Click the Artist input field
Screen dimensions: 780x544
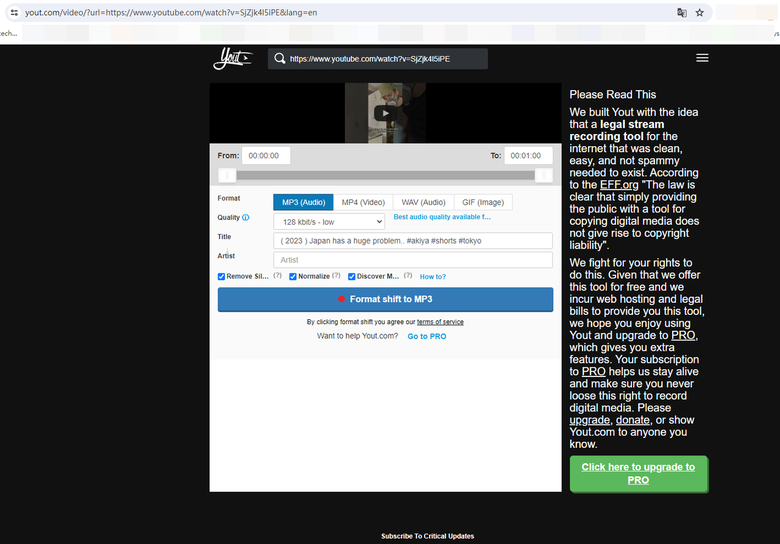click(413, 260)
